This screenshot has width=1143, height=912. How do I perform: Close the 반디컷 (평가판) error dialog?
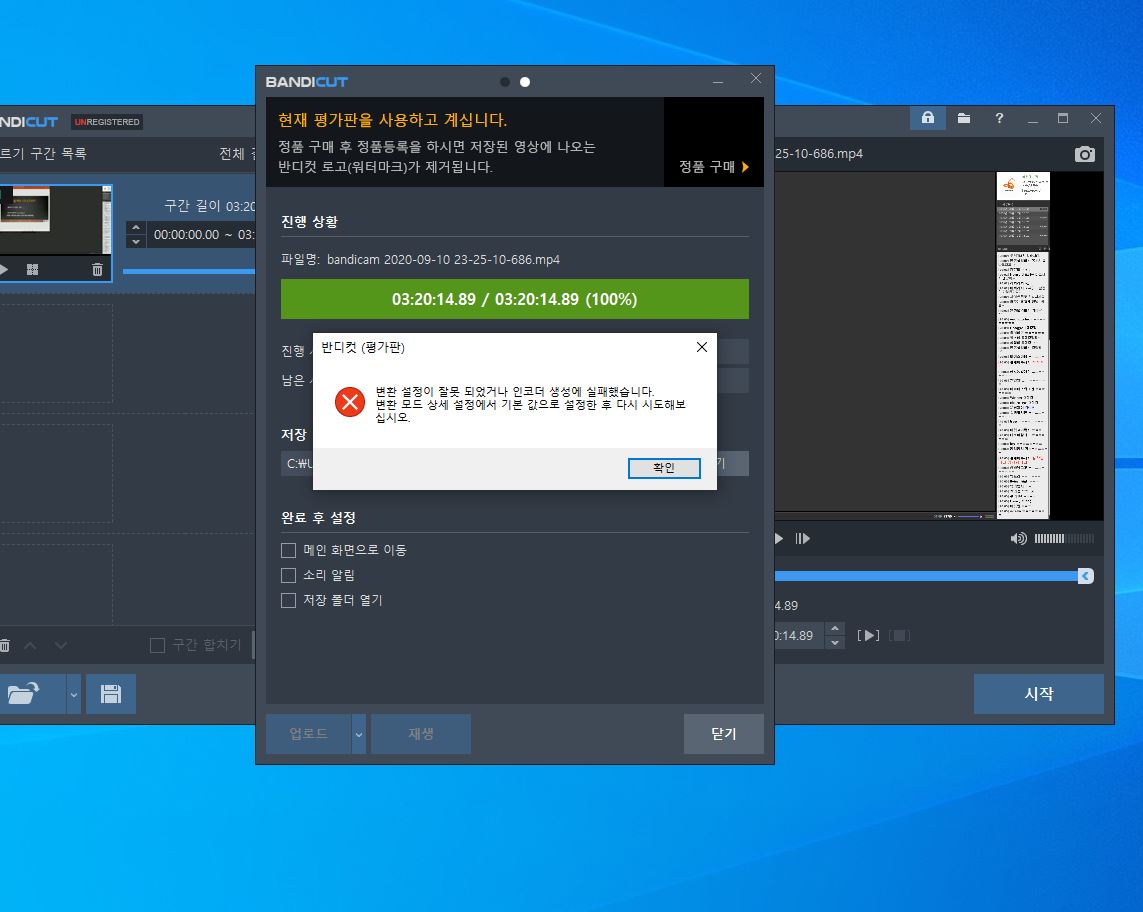(x=701, y=347)
